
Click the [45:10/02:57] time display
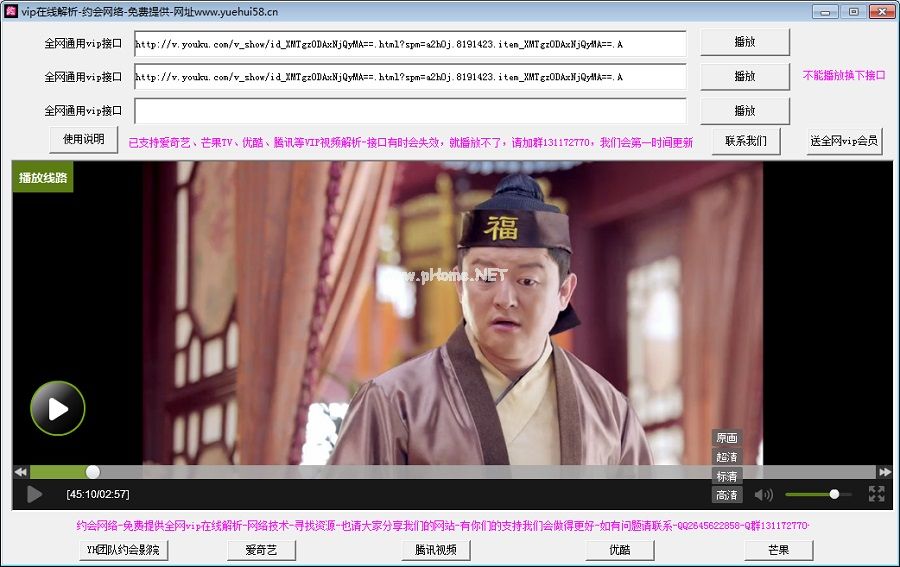pos(98,494)
